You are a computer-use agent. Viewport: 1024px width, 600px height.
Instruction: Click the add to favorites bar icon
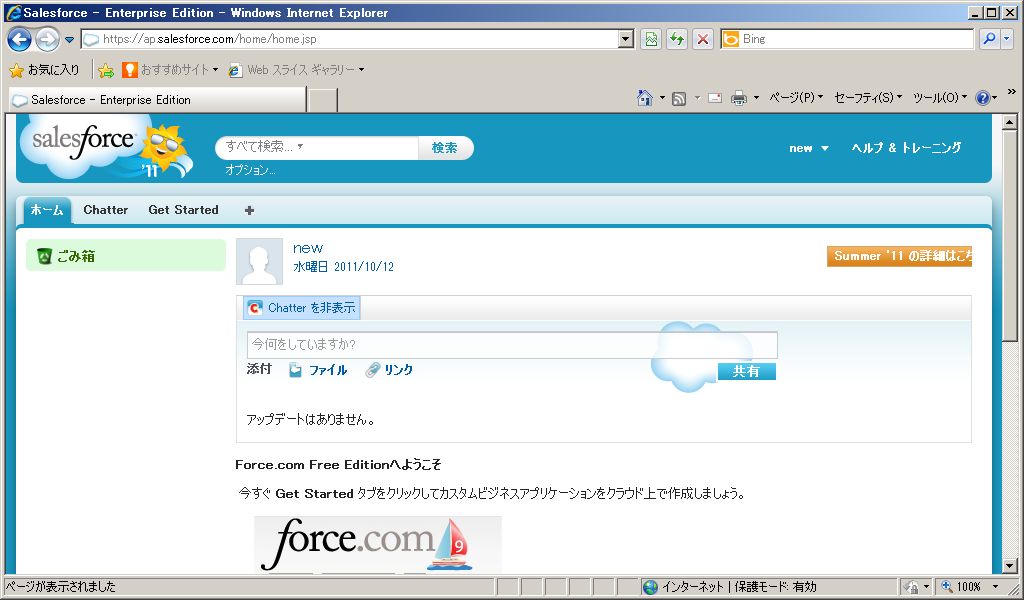pyautogui.click(x=106, y=70)
